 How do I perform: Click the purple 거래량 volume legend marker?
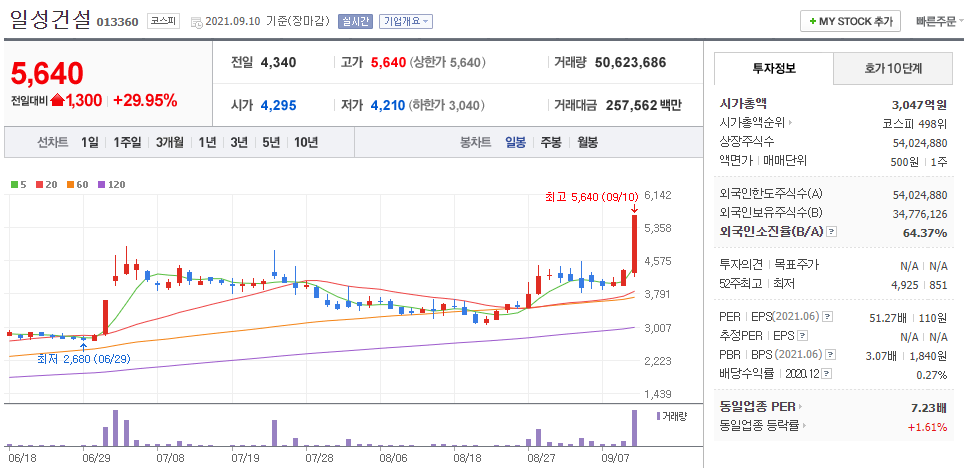658,415
